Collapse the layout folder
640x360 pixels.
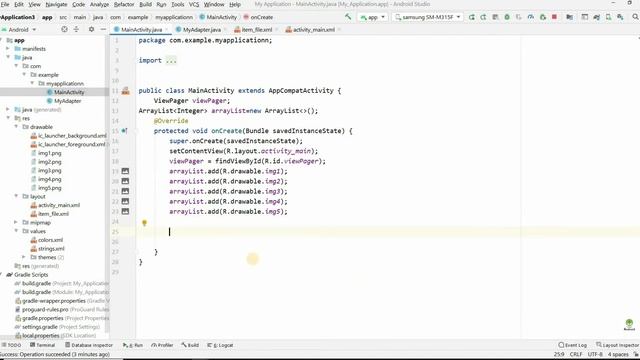pyautogui.click(x=16, y=196)
